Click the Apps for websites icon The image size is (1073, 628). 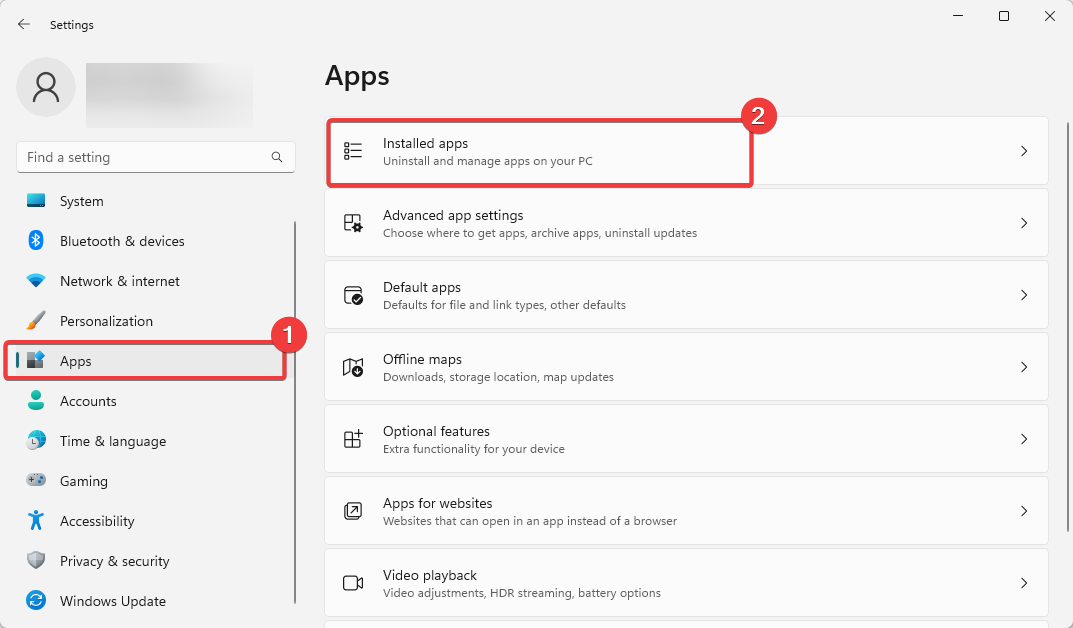[353, 511]
